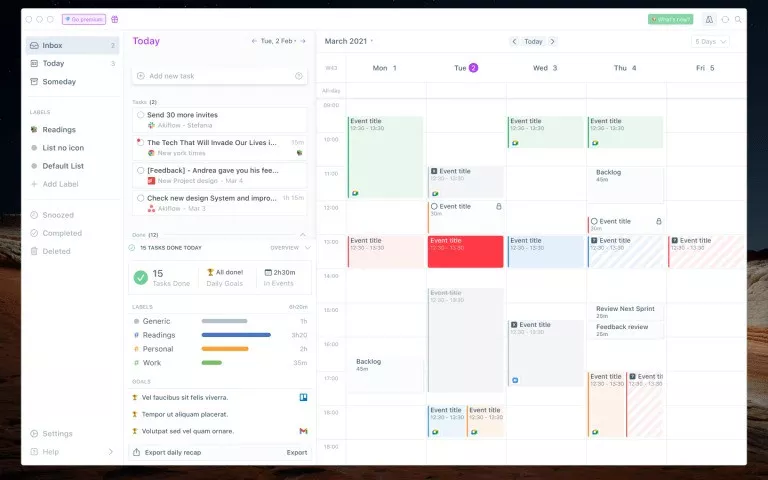Click the Deleted trash icon
Screen dimensions: 768x480
coord(34,251)
